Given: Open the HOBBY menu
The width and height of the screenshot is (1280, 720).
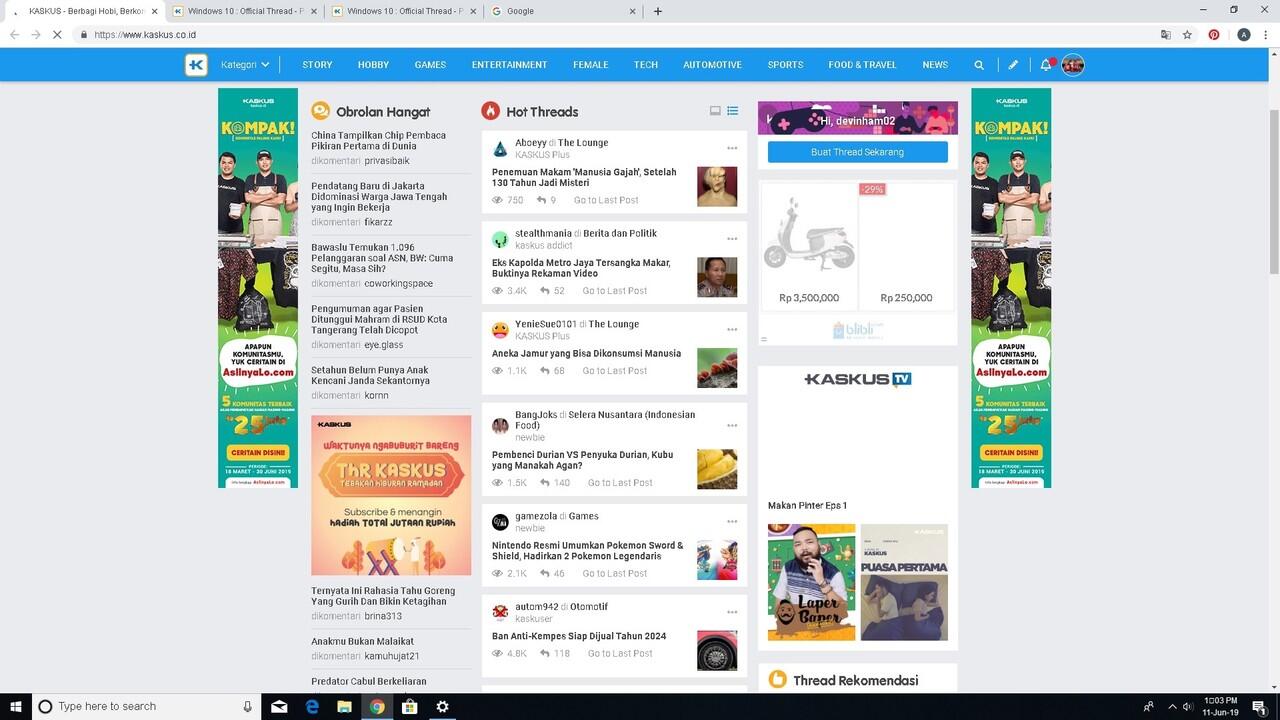Looking at the screenshot, I should coord(373,65).
